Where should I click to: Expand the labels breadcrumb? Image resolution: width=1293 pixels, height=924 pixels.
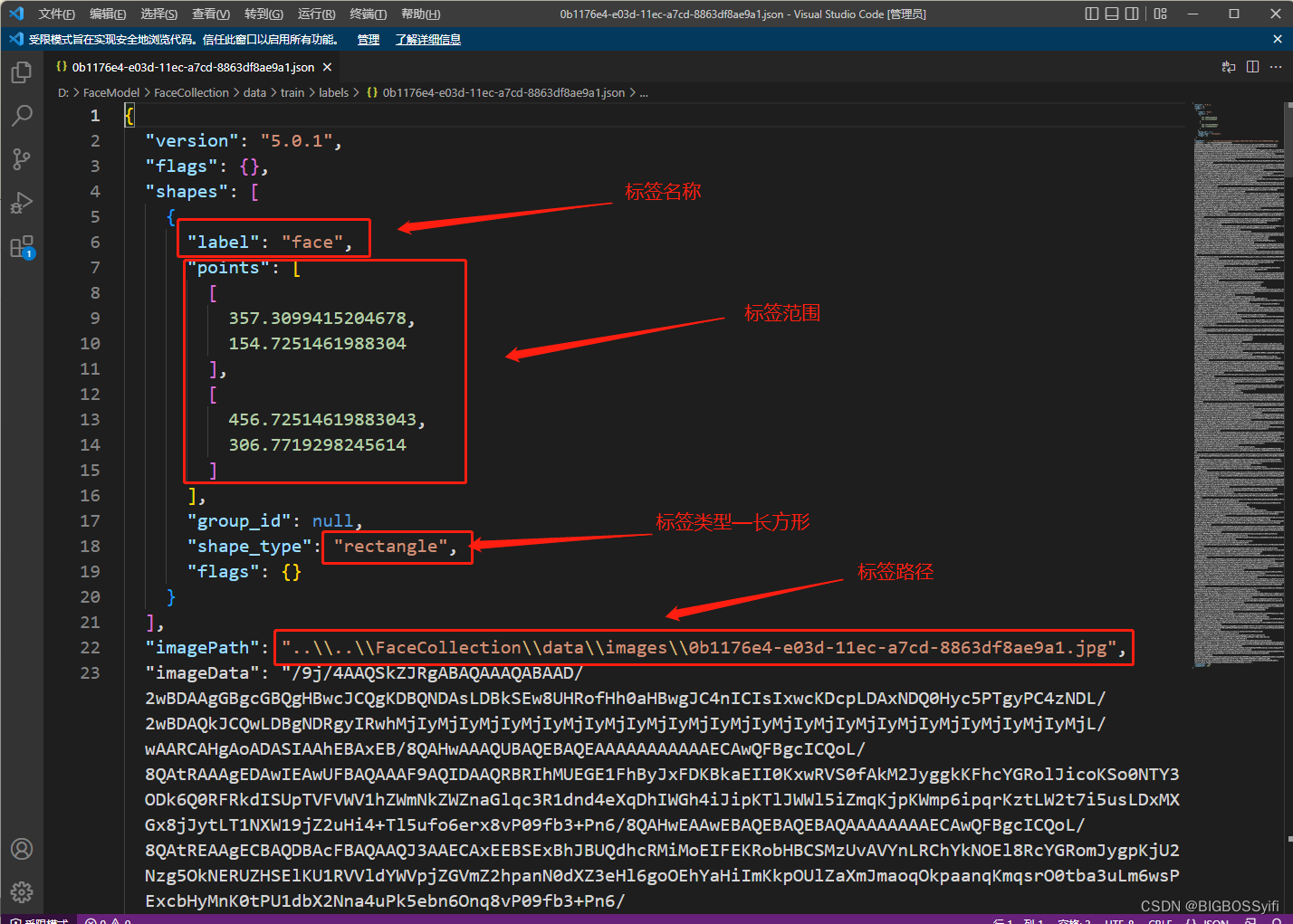333,92
